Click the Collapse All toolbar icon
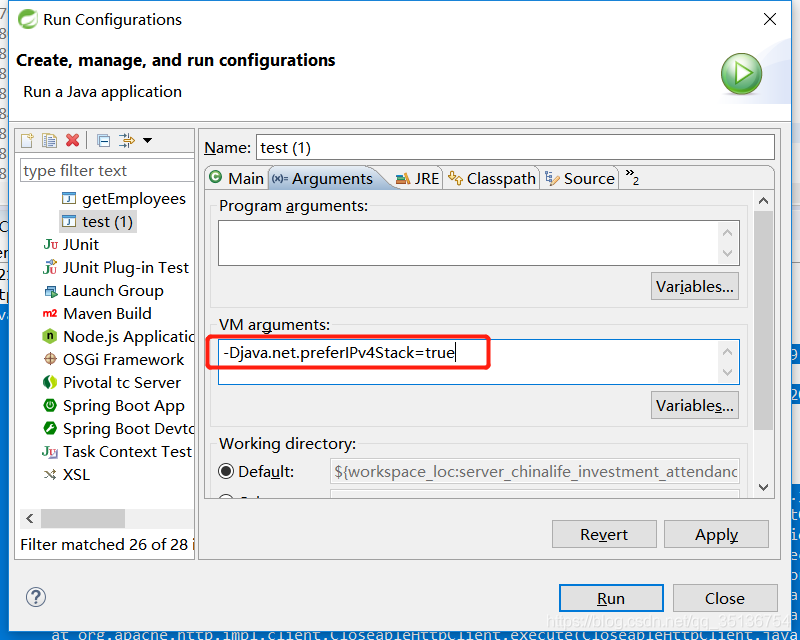Screen dimensions: 800x640 tap(104, 140)
